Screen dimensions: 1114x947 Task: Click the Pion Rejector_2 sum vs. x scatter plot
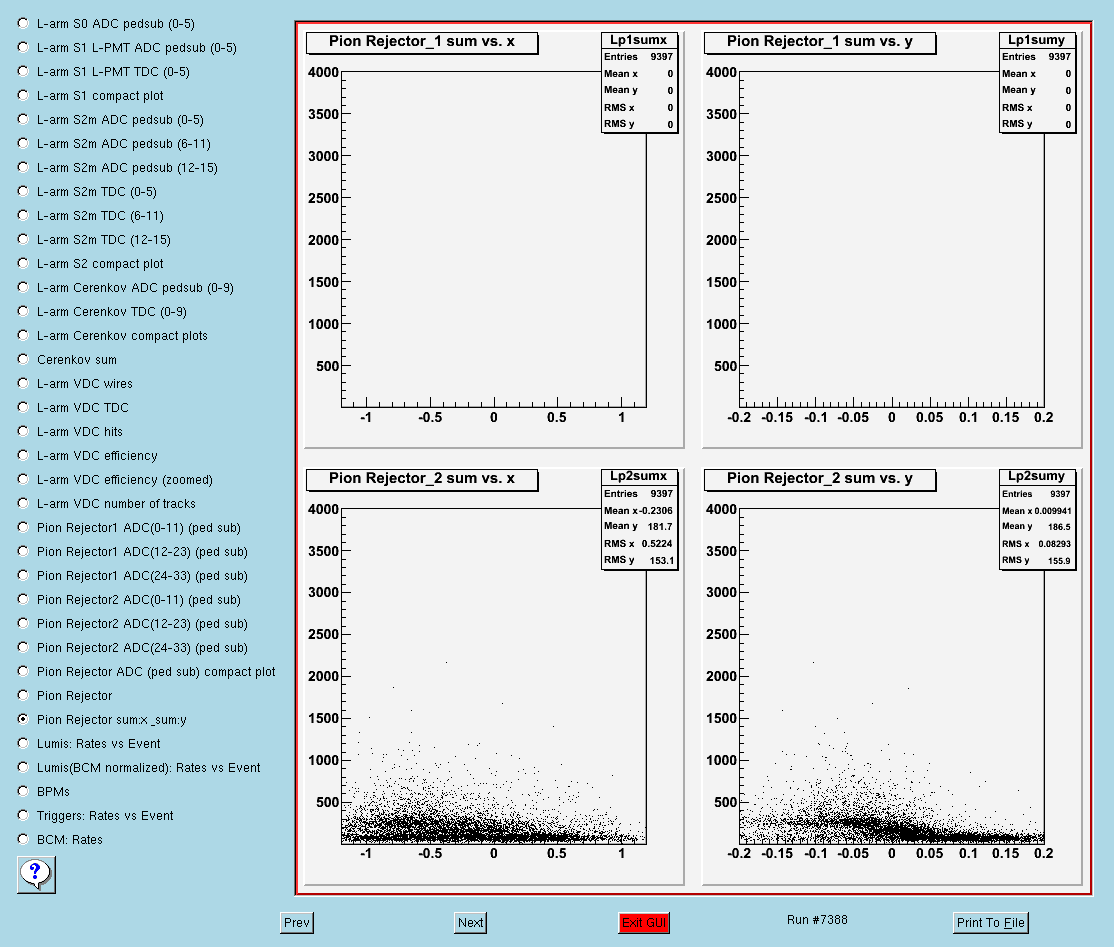(x=494, y=676)
